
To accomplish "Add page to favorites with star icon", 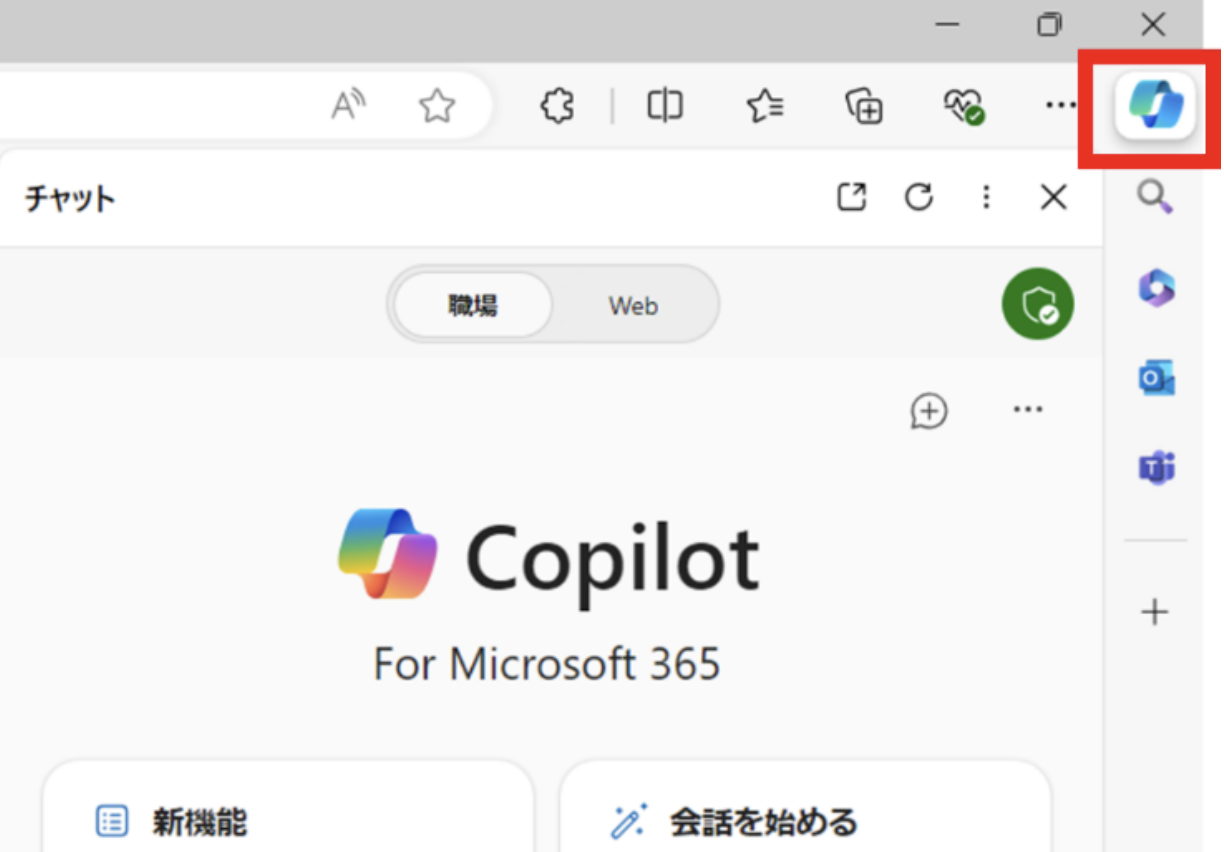I will pos(437,105).
